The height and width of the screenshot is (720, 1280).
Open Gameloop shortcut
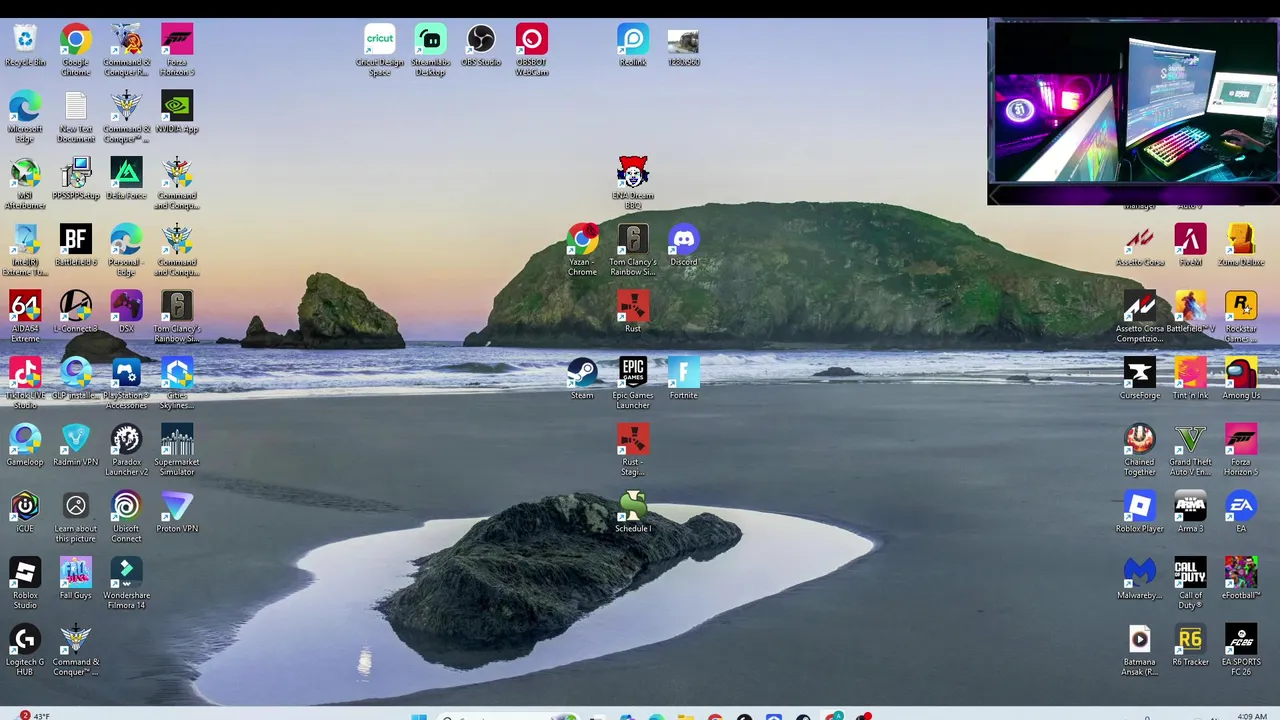coord(25,445)
